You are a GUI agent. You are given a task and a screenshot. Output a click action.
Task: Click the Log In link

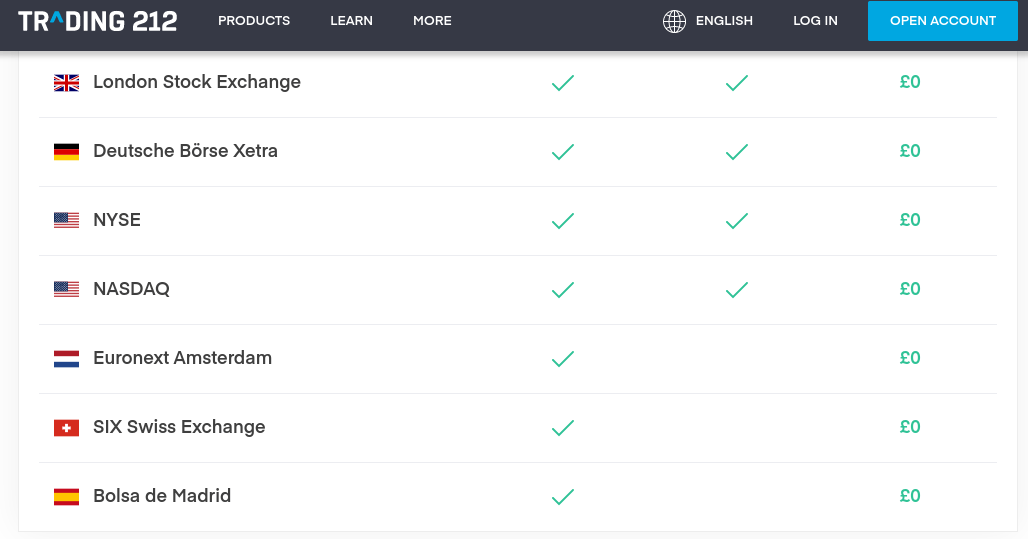[x=815, y=21]
